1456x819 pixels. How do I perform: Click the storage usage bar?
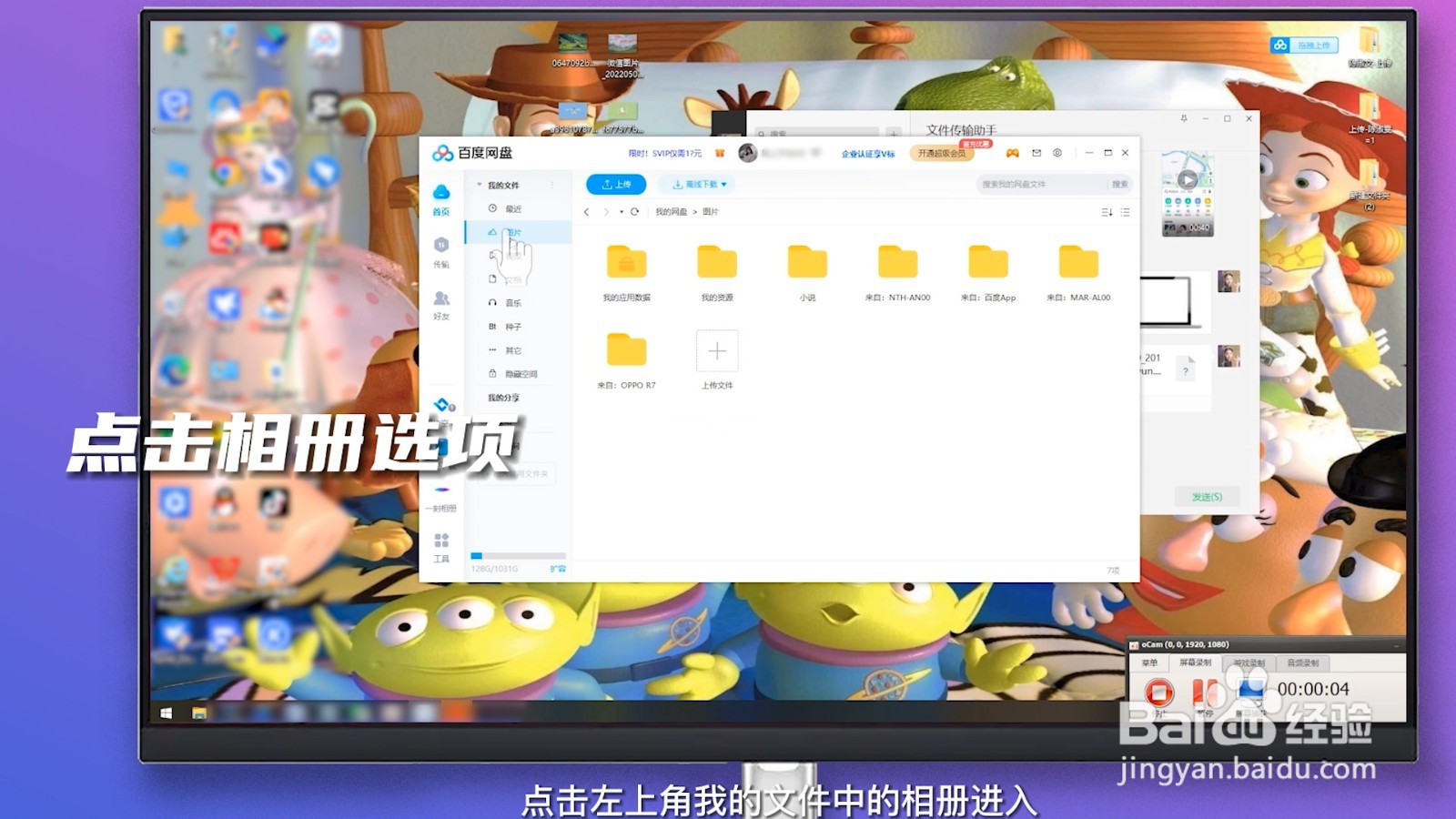tap(518, 555)
